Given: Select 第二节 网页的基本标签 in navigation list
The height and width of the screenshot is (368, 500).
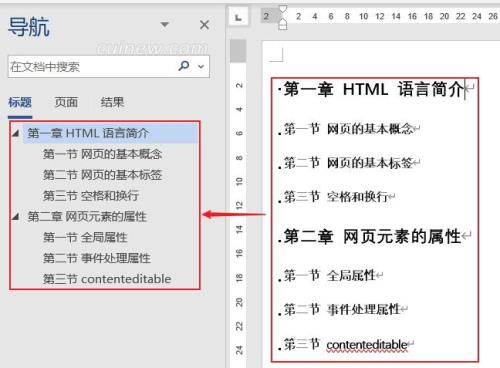Looking at the screenshot, I should pyautogui.click(x=102, y=175).
